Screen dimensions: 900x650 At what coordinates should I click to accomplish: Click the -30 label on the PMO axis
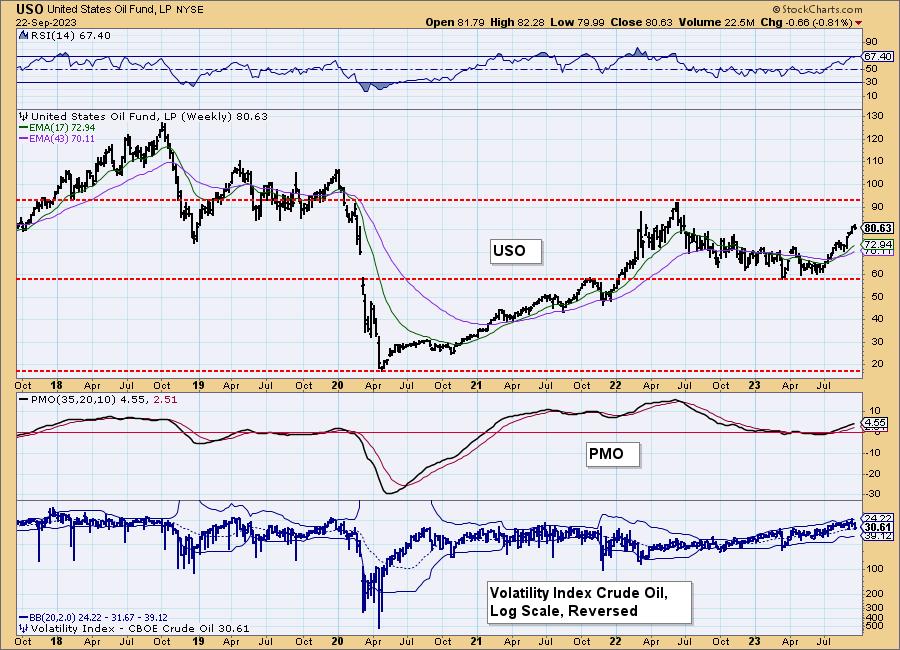pos(874,494)
